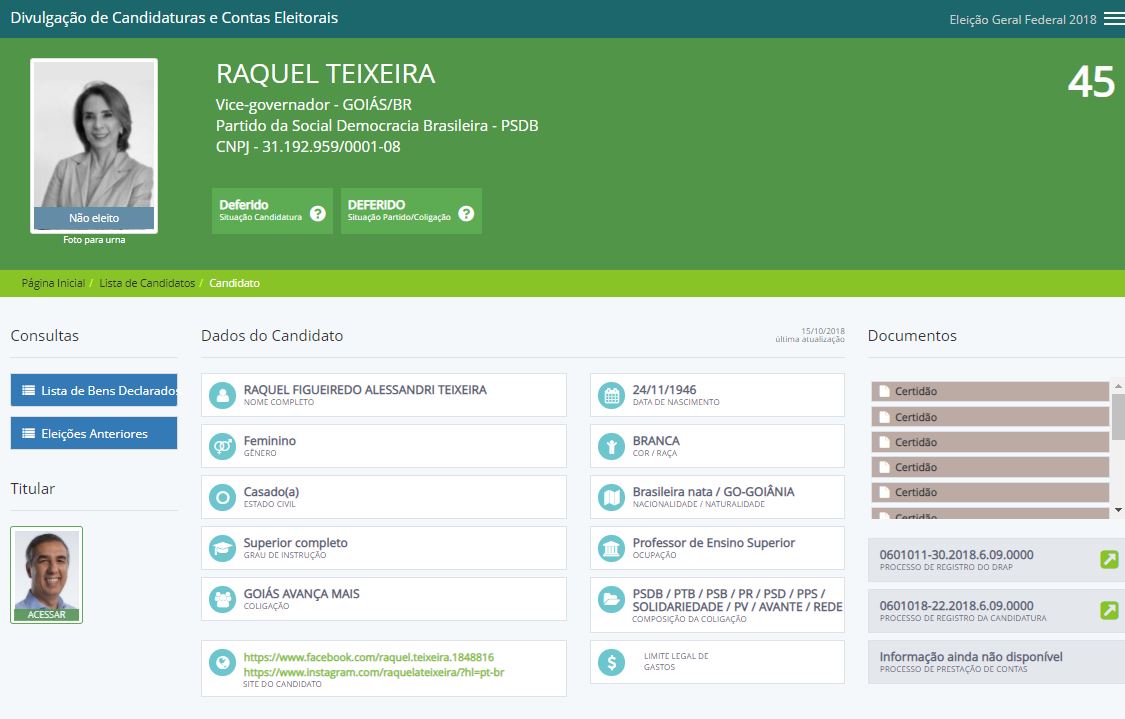
Task: Click the Casado(a) marital status text
Action: click(x=271, y=492)
